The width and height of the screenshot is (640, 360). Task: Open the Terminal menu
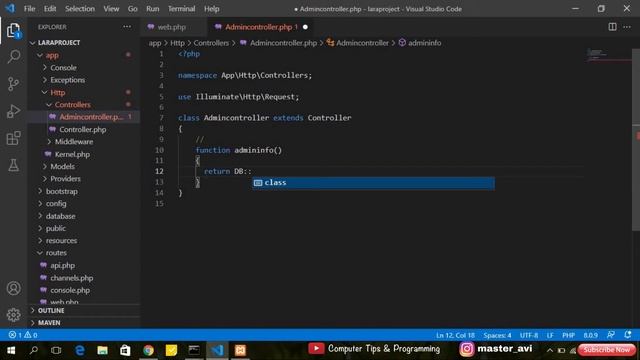pos(181,9)
